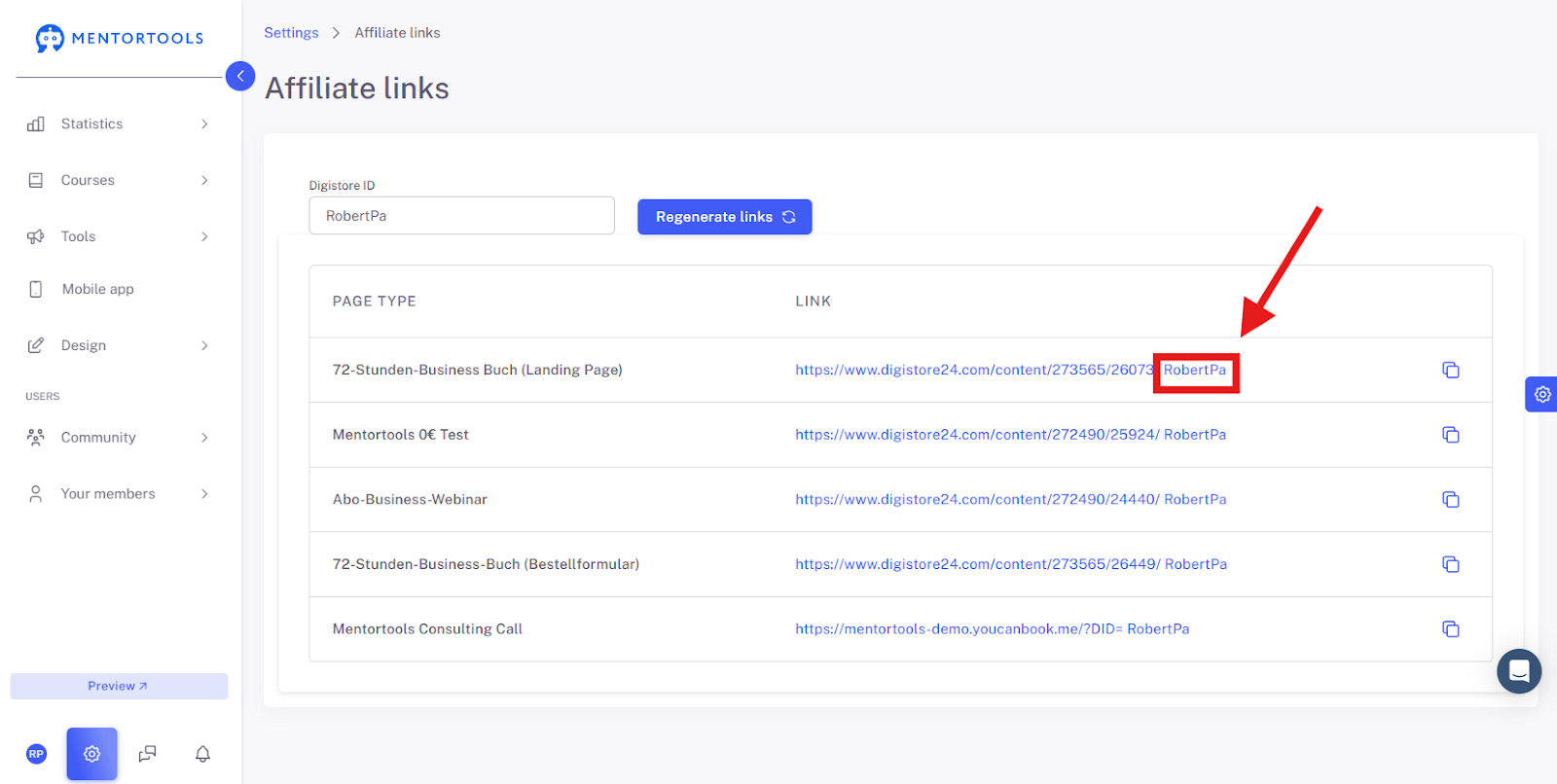
Task: Open the youcanbook.me consulting link
Action: pyautogui.click(x=992, y=629)
